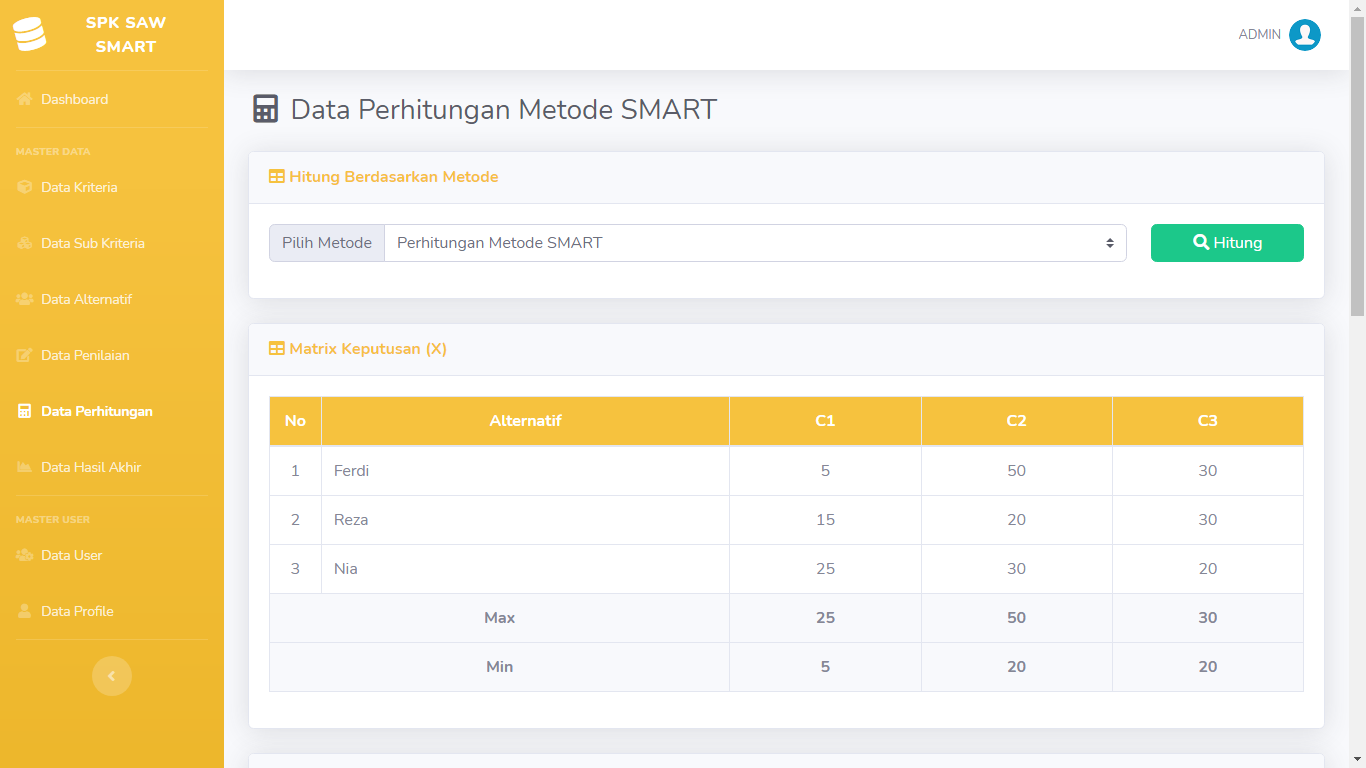
Task: Click the Data Kriteria cube icon
Action: coord(25,187)
